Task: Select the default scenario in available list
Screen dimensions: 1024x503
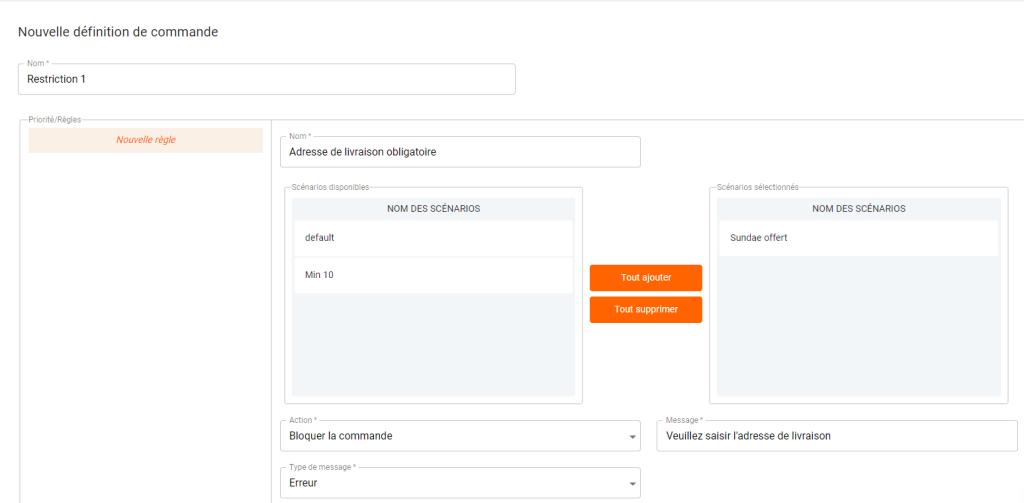Action: pos(434,238)
